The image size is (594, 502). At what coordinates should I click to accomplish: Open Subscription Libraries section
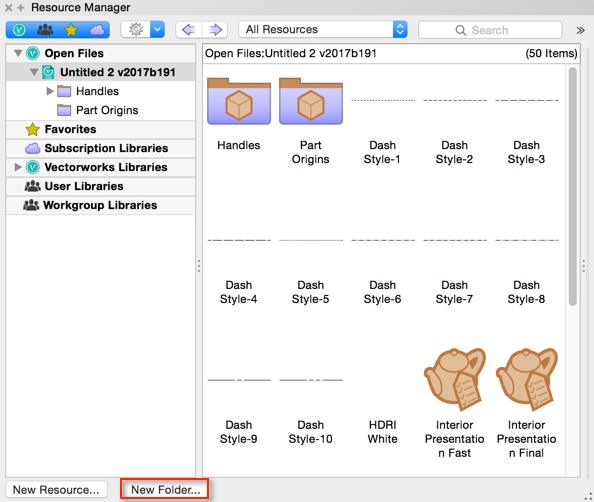pyautogui.click(x=106, y=148)
